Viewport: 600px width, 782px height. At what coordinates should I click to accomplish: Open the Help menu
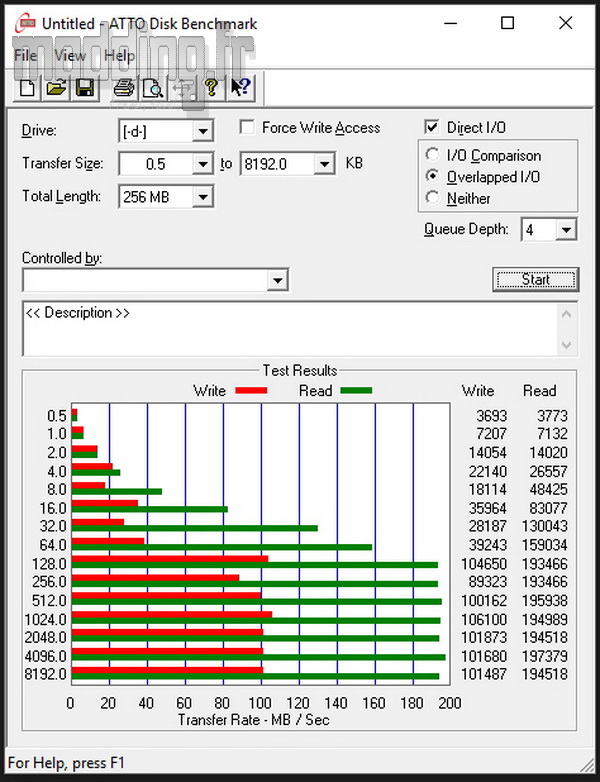[x=119, y=55]
